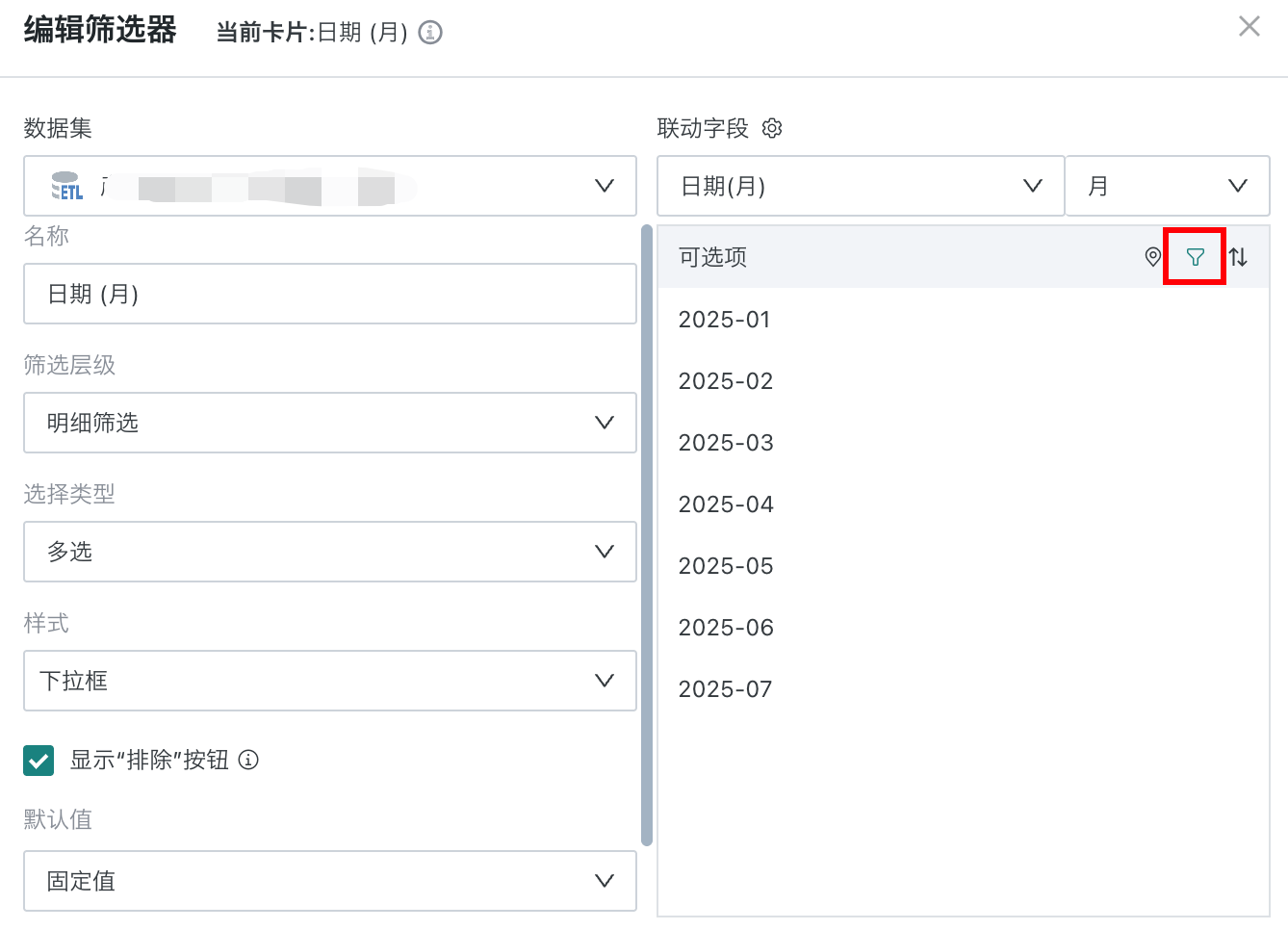This screenshot has height=930, width=1288.
Task: Click info icon beside 显示"排除"按钮
Action: click(248, 760)
